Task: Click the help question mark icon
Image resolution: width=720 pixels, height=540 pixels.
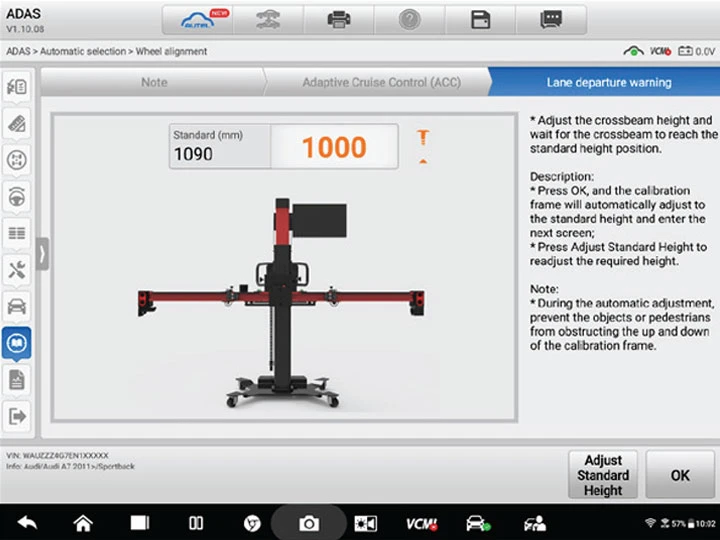Action: 409,19
